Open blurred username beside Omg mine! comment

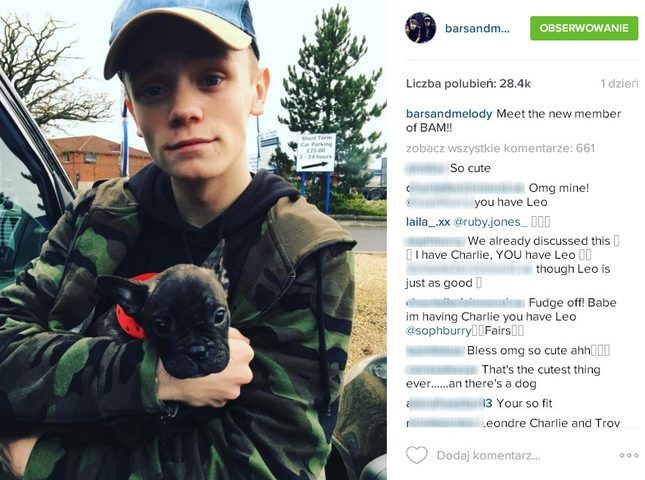point(465,188)
